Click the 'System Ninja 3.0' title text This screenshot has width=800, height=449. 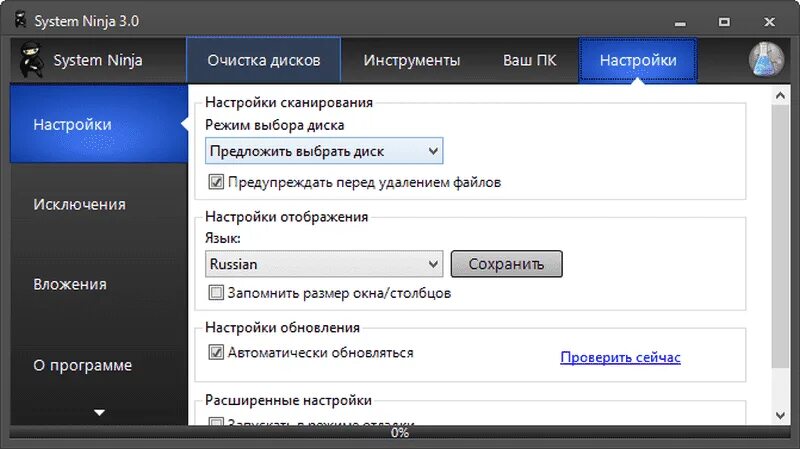[87, 21]
